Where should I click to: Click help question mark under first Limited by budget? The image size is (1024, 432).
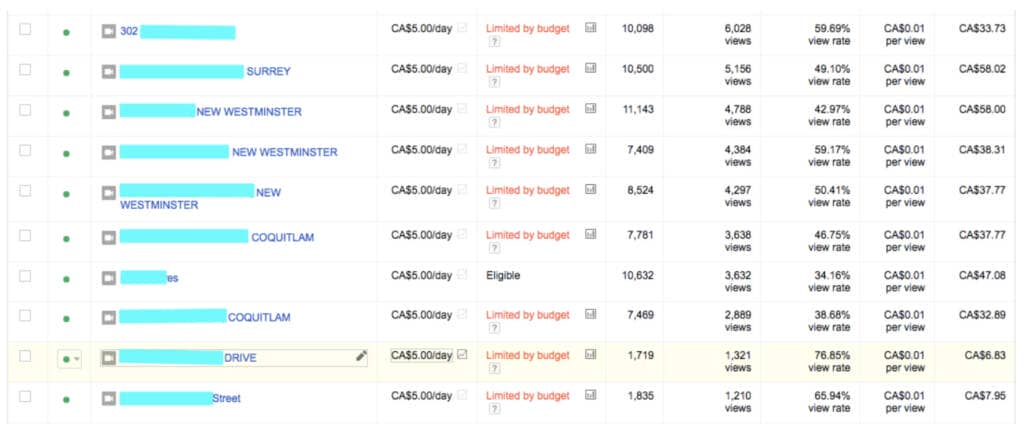coord(494,42)
